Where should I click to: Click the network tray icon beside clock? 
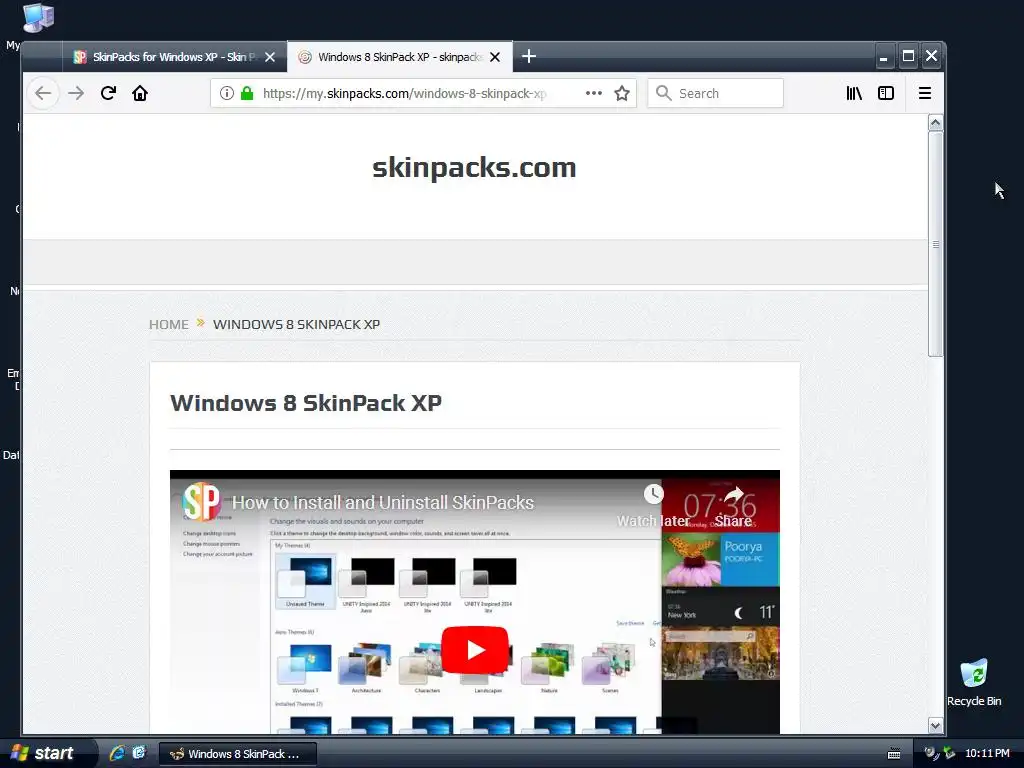[950, 754]
